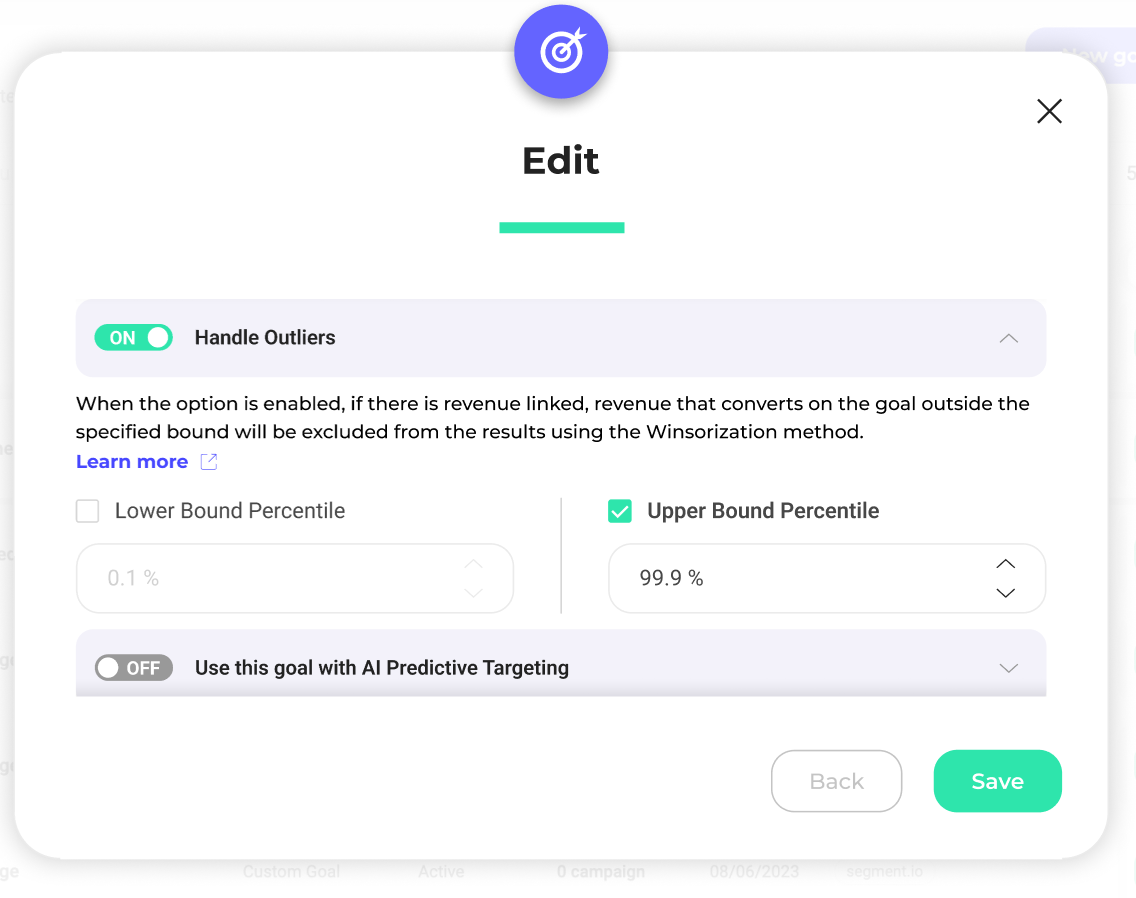Uncheck the Upper Bound Percentile checkbox
This screenshot has width=1136, height=898.
(620, 512)
